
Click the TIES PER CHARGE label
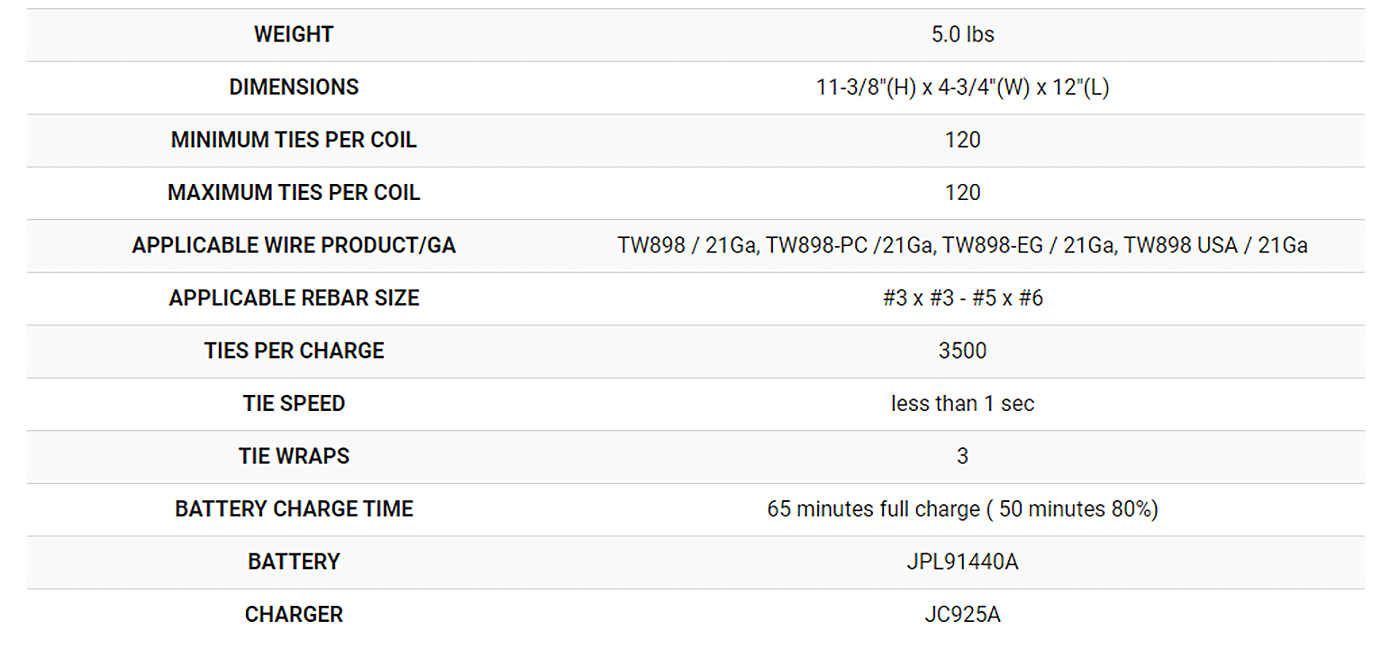[x=293, y=351]
